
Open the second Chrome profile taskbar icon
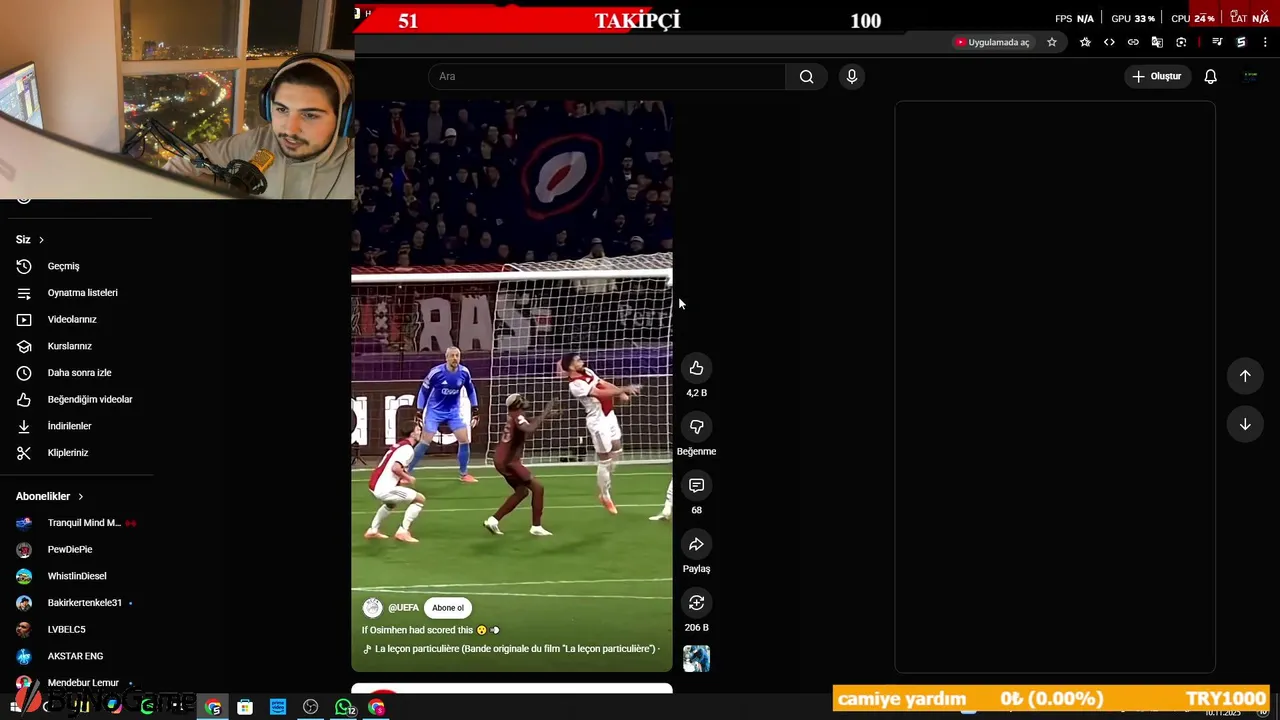click(376, 708)
